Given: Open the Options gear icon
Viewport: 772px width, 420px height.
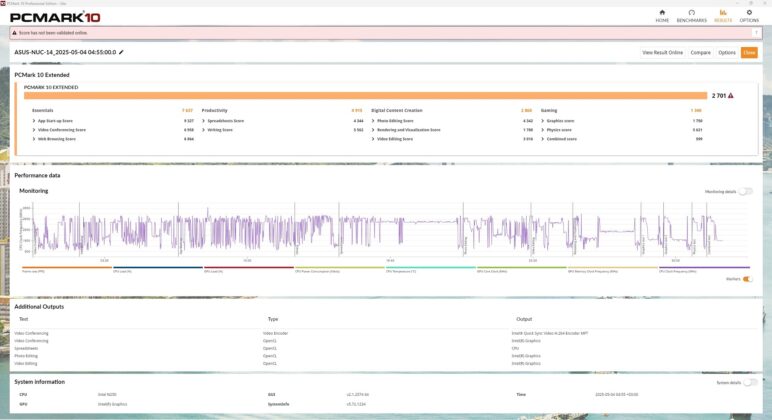Looking at the screenshot, I should (x=749, y=12).
